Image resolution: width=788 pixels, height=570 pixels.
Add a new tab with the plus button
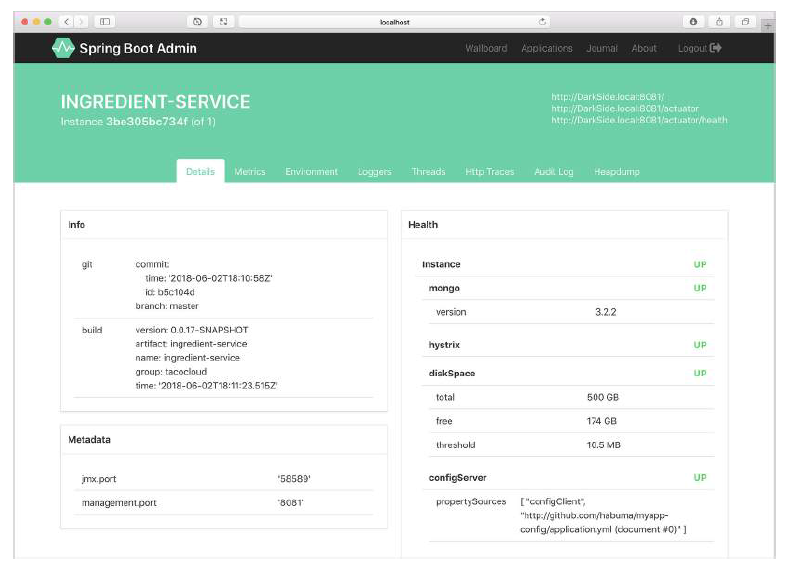tap(768, 25)
